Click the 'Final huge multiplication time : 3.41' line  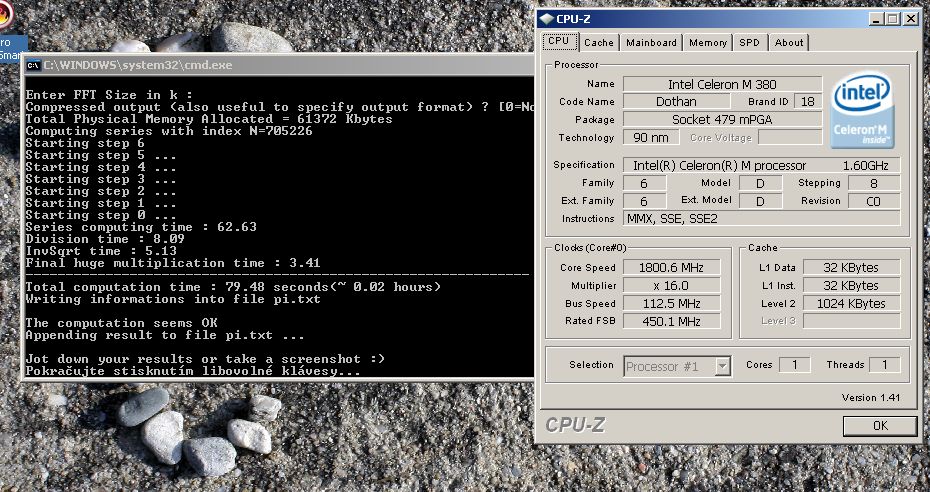pyautogui.click(x=173, y=263)
